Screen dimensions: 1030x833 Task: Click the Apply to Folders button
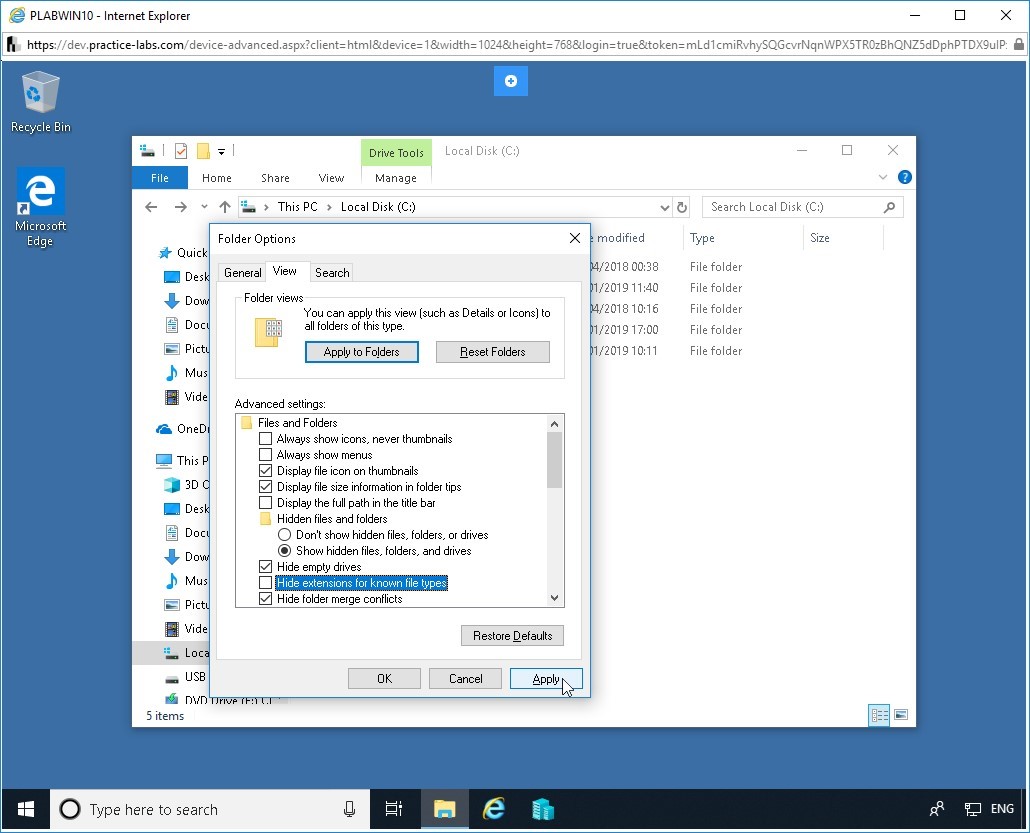tap(361, 352)
